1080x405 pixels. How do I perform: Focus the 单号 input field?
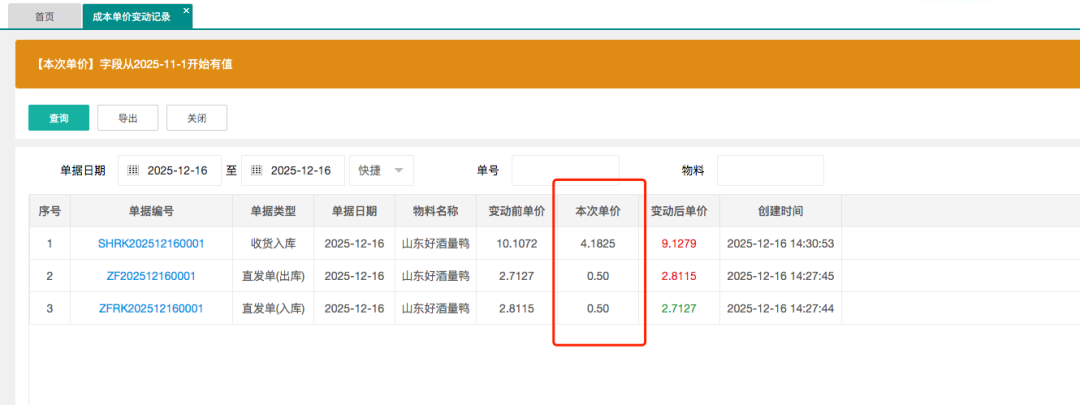click(x=565, y=171)
